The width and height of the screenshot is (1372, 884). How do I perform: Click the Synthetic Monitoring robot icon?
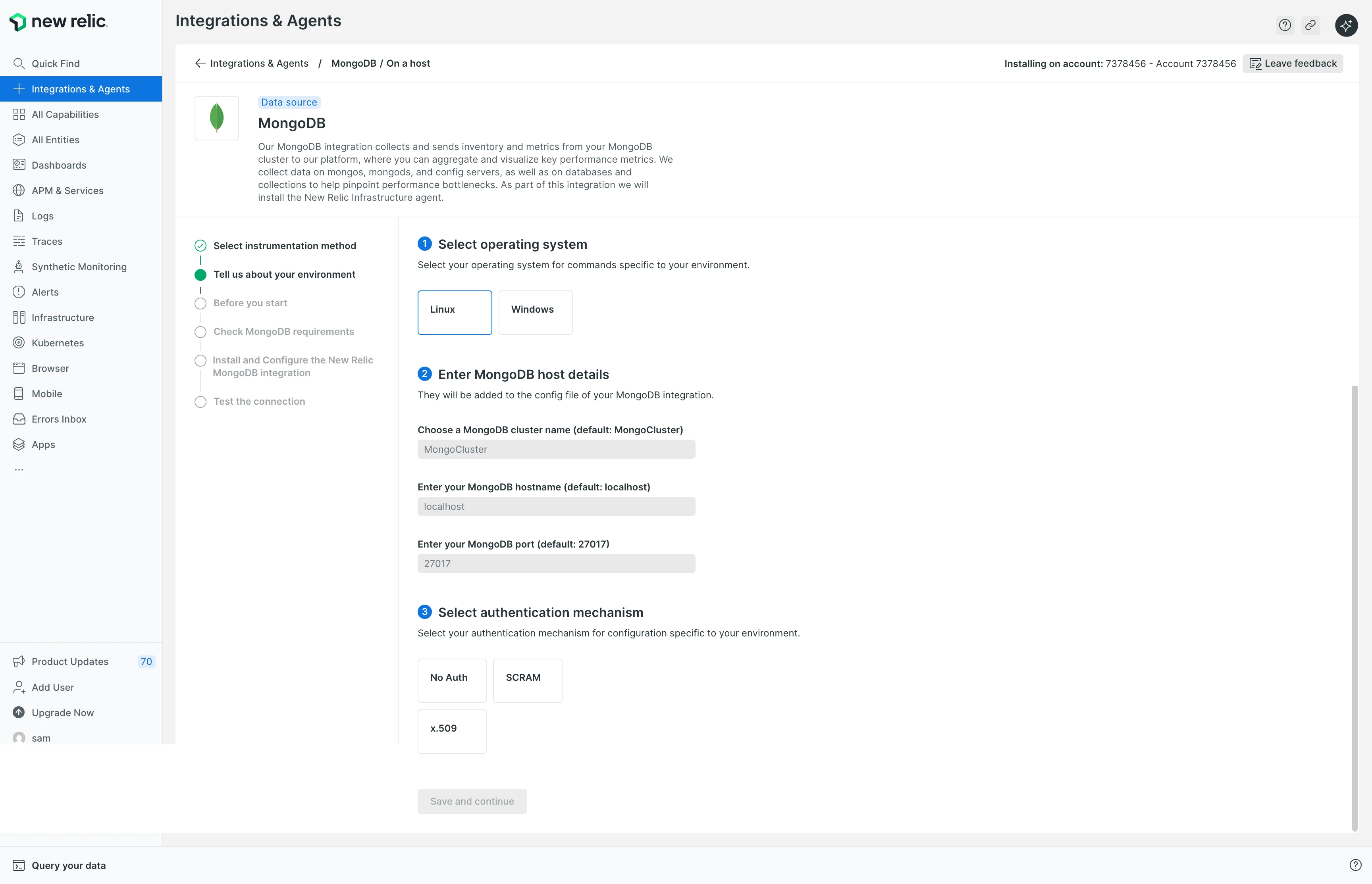tap(19, 266)
